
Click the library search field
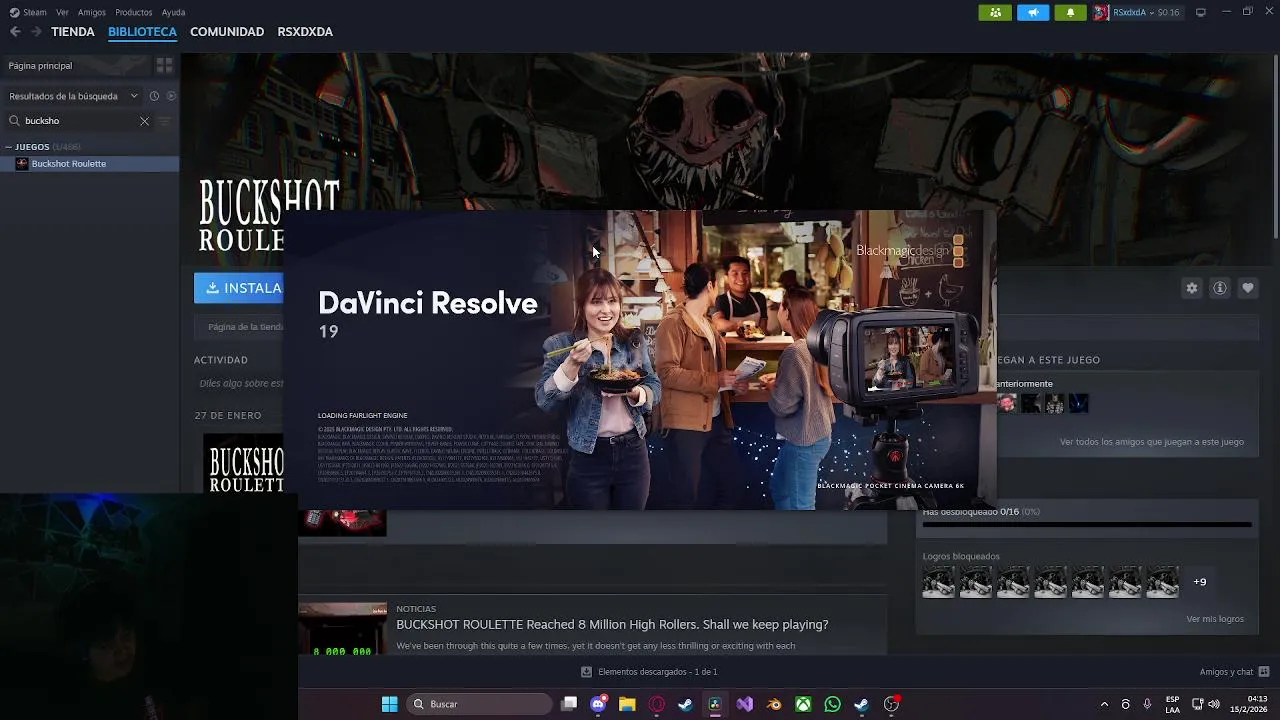(x=80, y=121)
